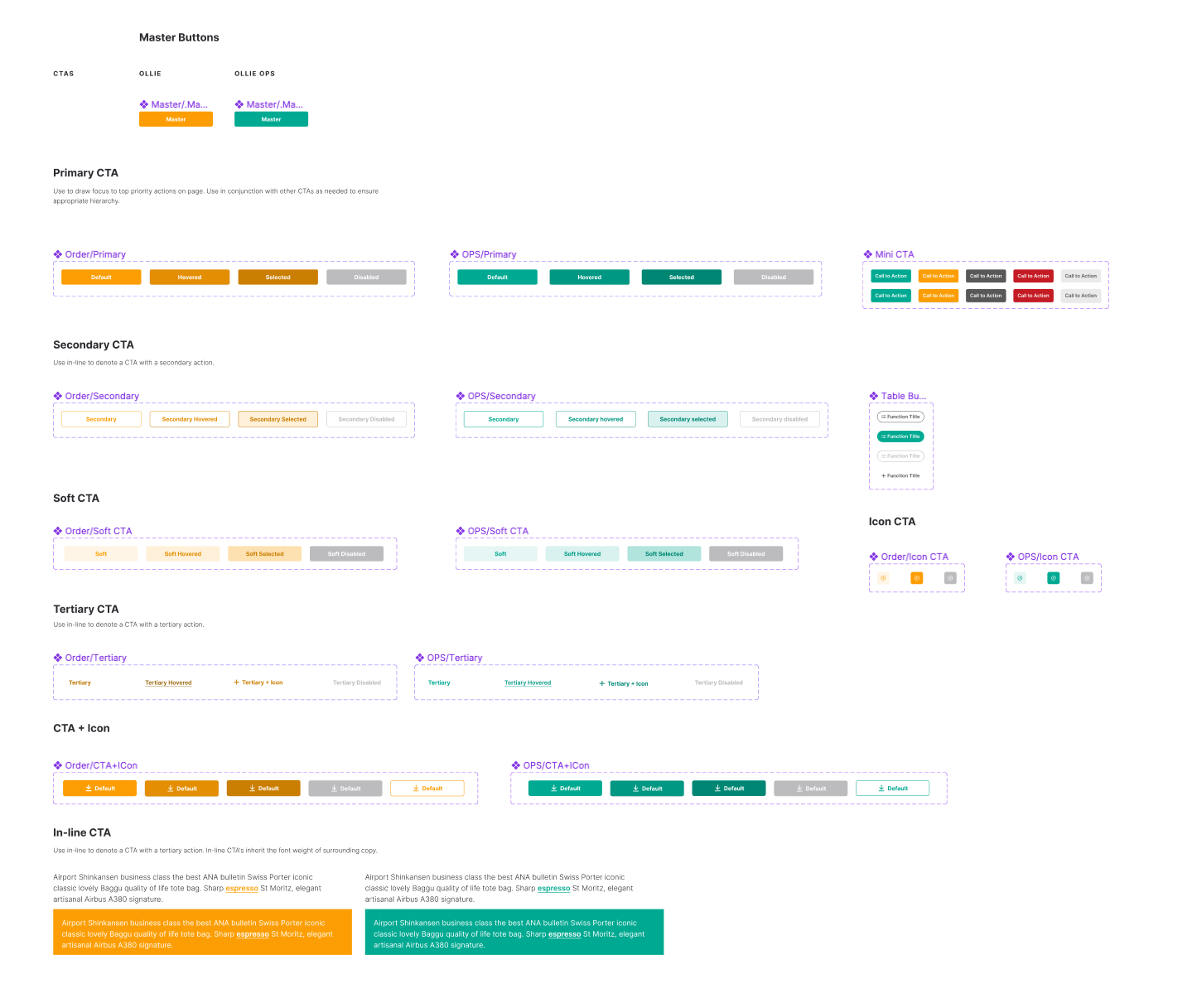
Task: Click the component diamond icon beside Order/Secondary
Action: (x=58, y=396)
